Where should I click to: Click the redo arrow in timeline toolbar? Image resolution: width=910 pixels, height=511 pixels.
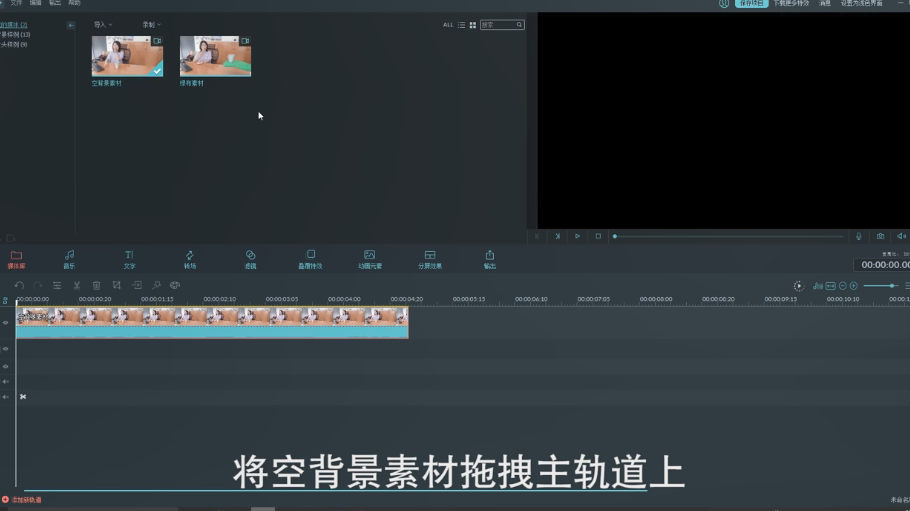tap(38, 285)
